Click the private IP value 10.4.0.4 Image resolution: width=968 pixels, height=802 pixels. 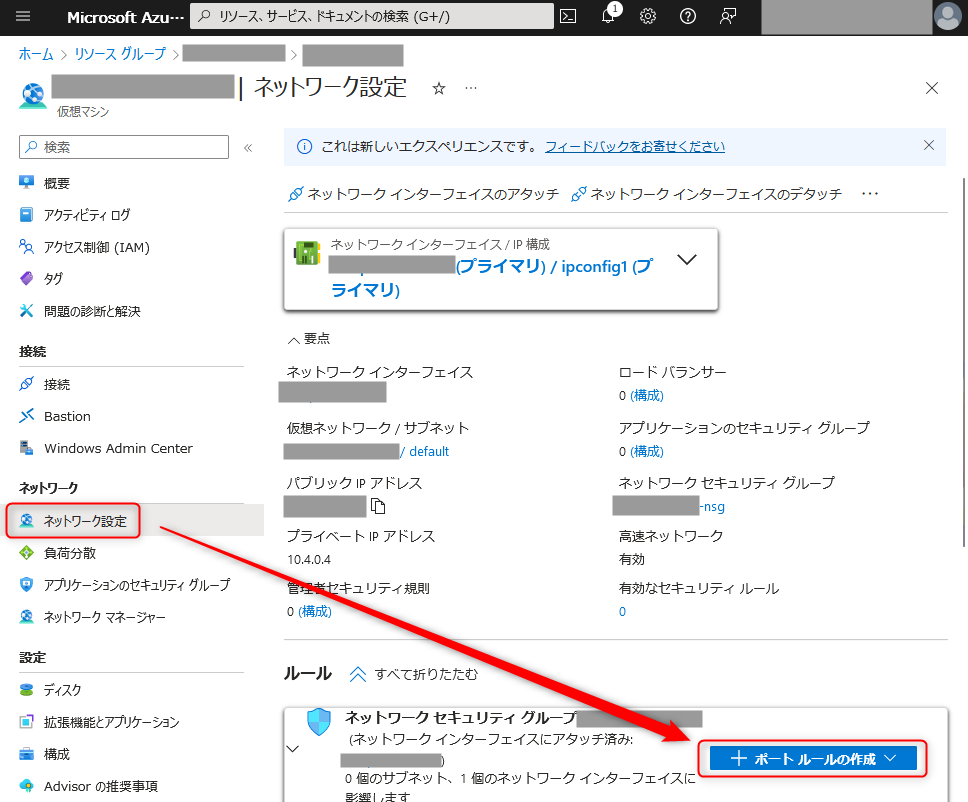click(x=309, y=559)
